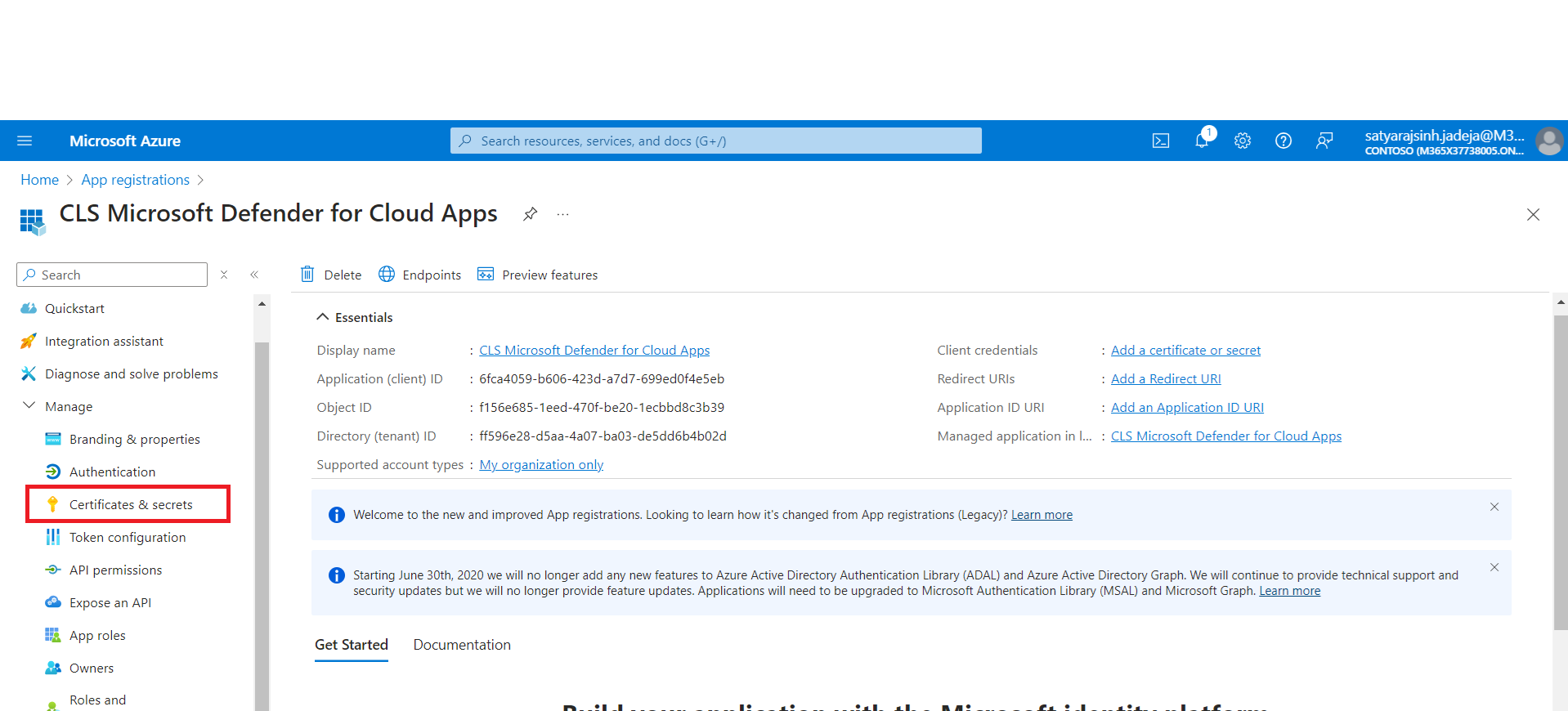Collapse the Essentials section
1568x711 pixels.
coord(323,317)
